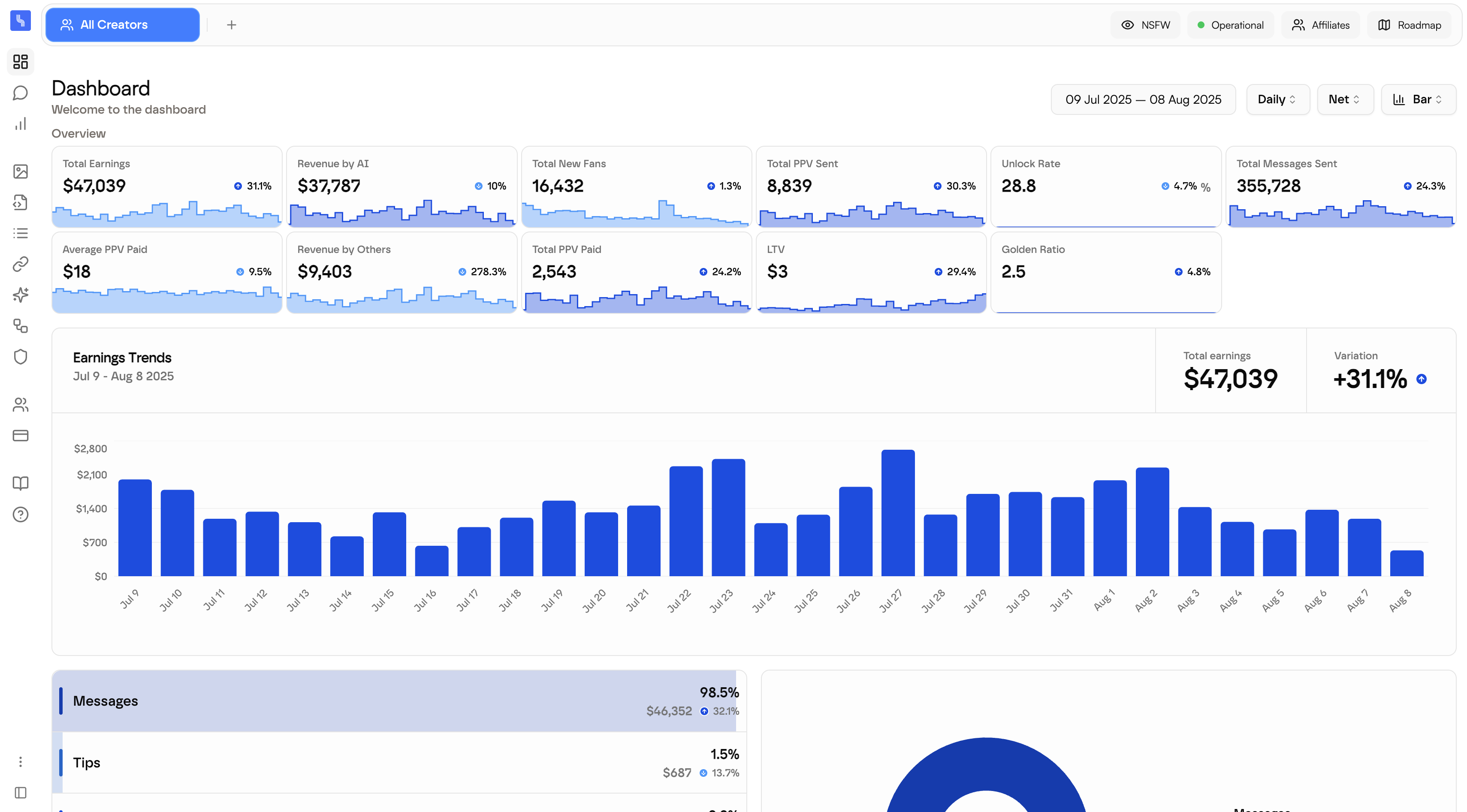Open the users team icon in sidebar
Image resolution: width=1467 pixels, height=812 pixels.
pos(21,405)
